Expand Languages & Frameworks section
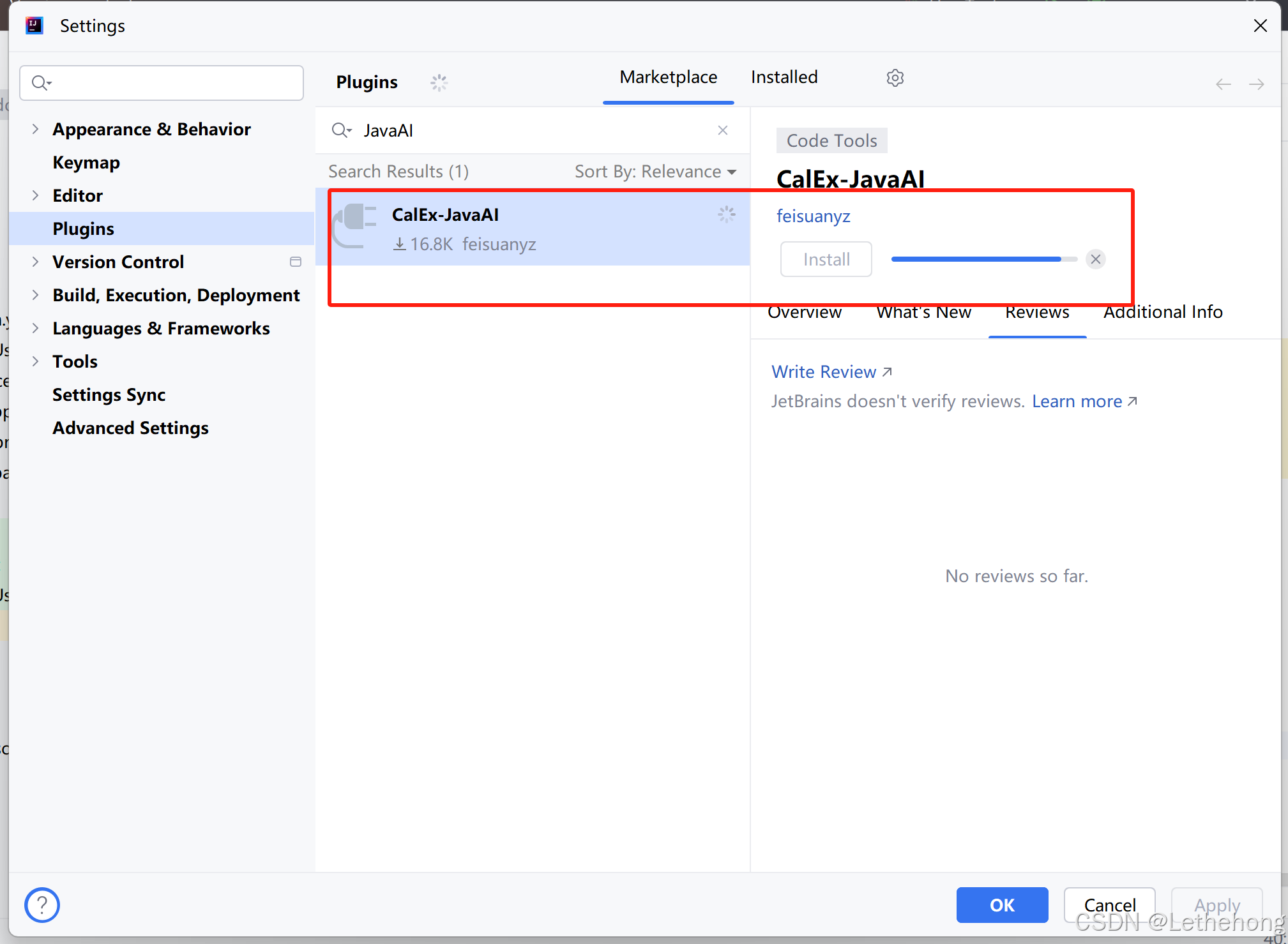Viewport: 1288px width, 944px height. 36,328
